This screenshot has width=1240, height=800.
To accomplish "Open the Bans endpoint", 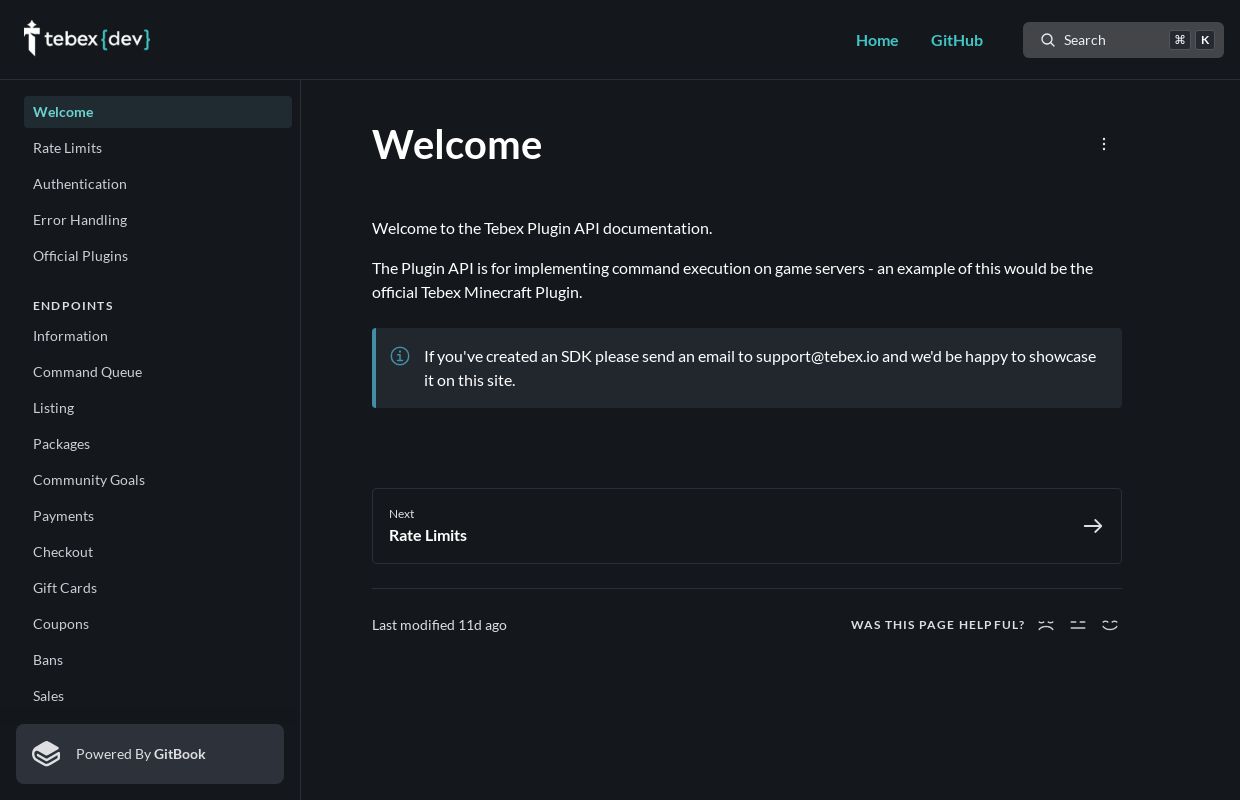I will pos(158,660).
